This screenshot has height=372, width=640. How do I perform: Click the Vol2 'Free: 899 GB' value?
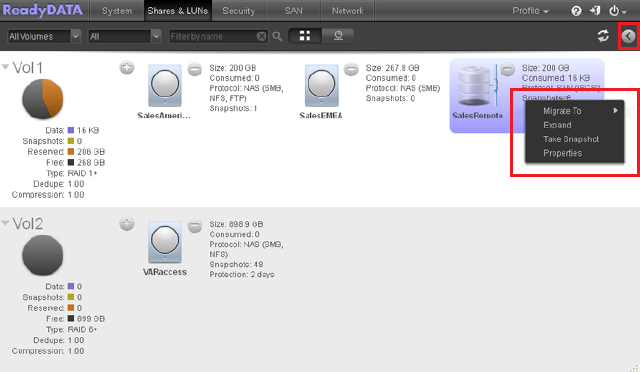point(91,319)
